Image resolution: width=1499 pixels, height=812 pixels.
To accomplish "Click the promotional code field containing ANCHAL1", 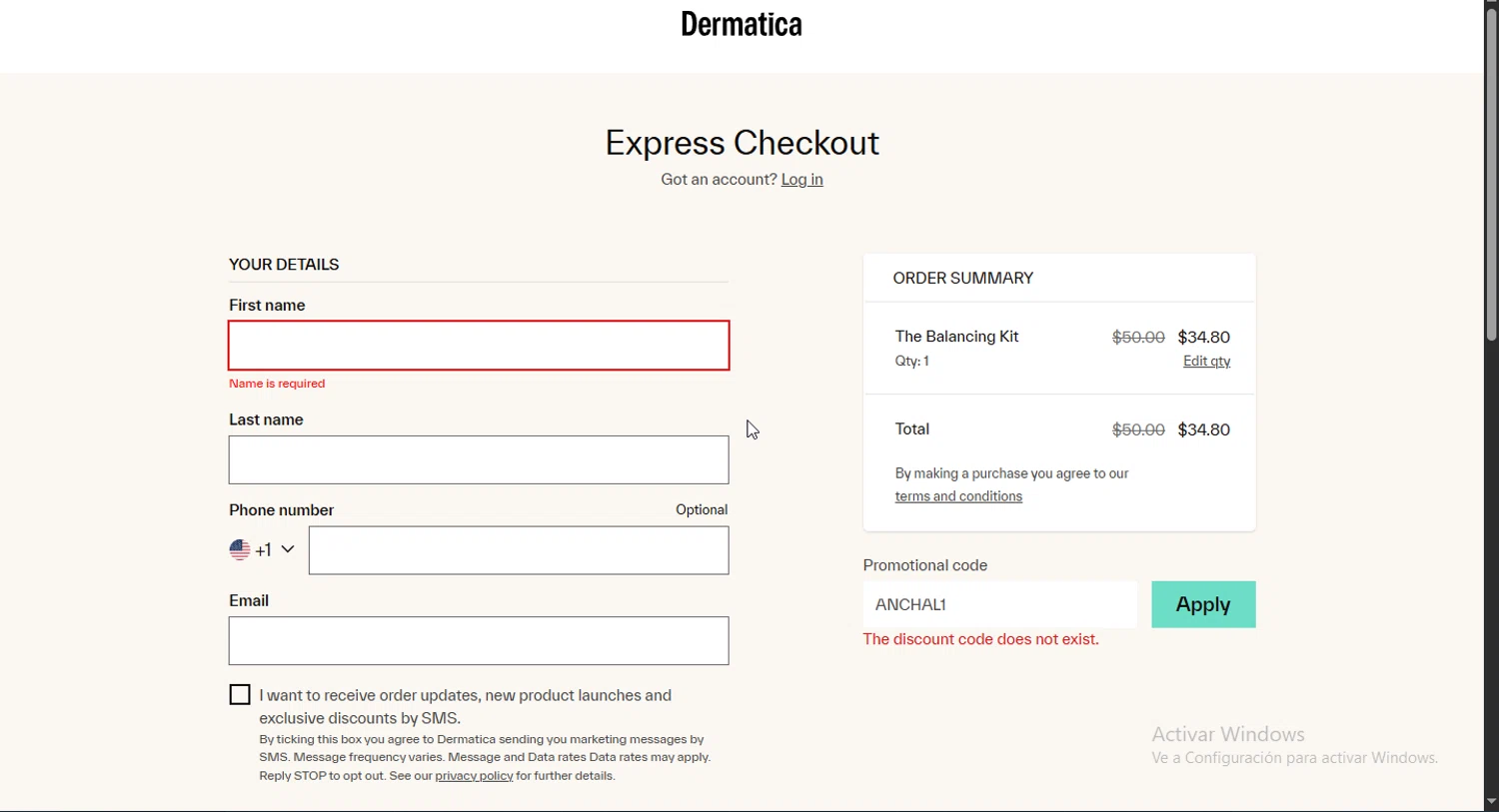I will (x=1000, y=604).
